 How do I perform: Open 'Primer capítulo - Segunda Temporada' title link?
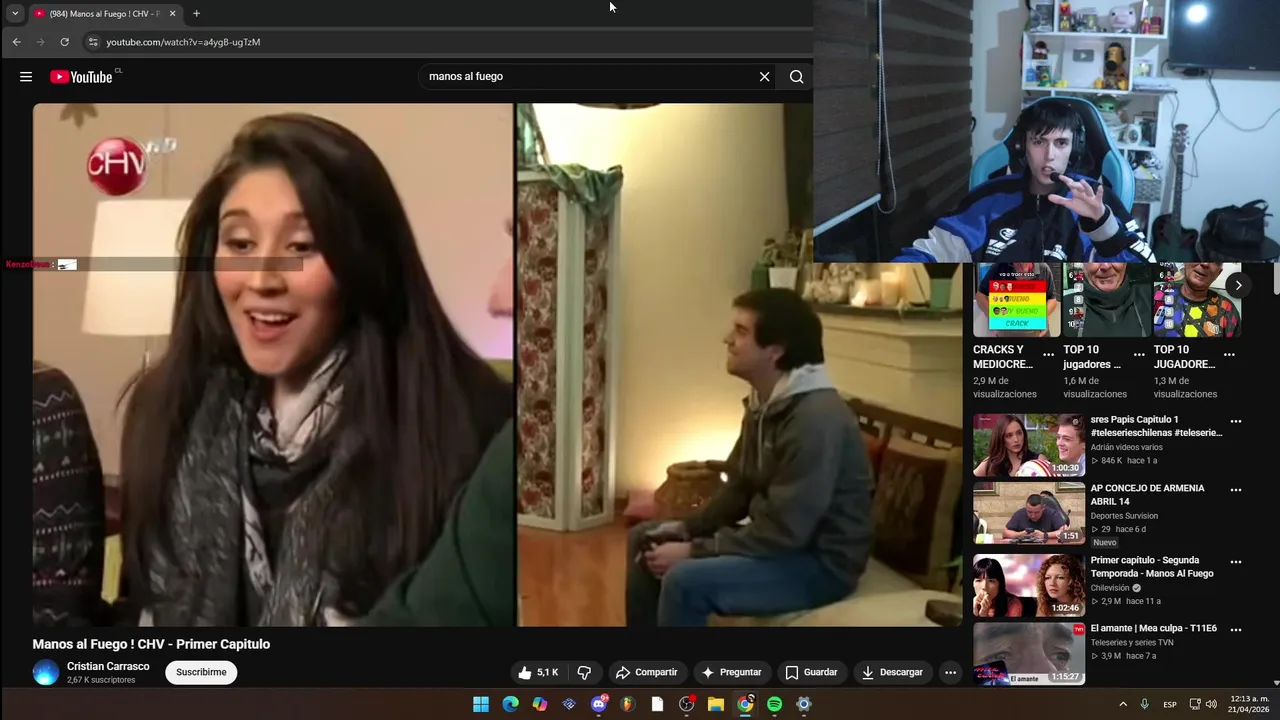[1152, 567]
